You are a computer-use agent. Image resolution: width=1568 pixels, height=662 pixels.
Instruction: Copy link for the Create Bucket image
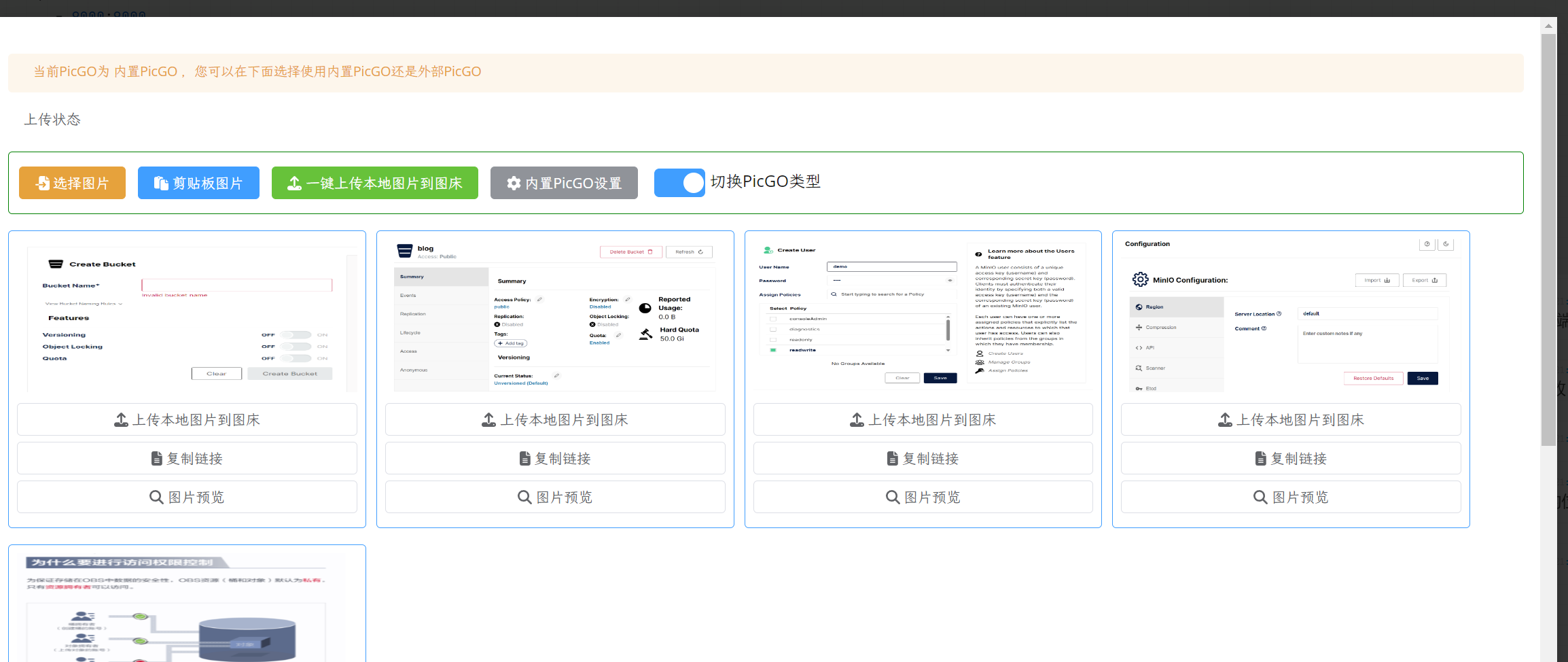187,458
